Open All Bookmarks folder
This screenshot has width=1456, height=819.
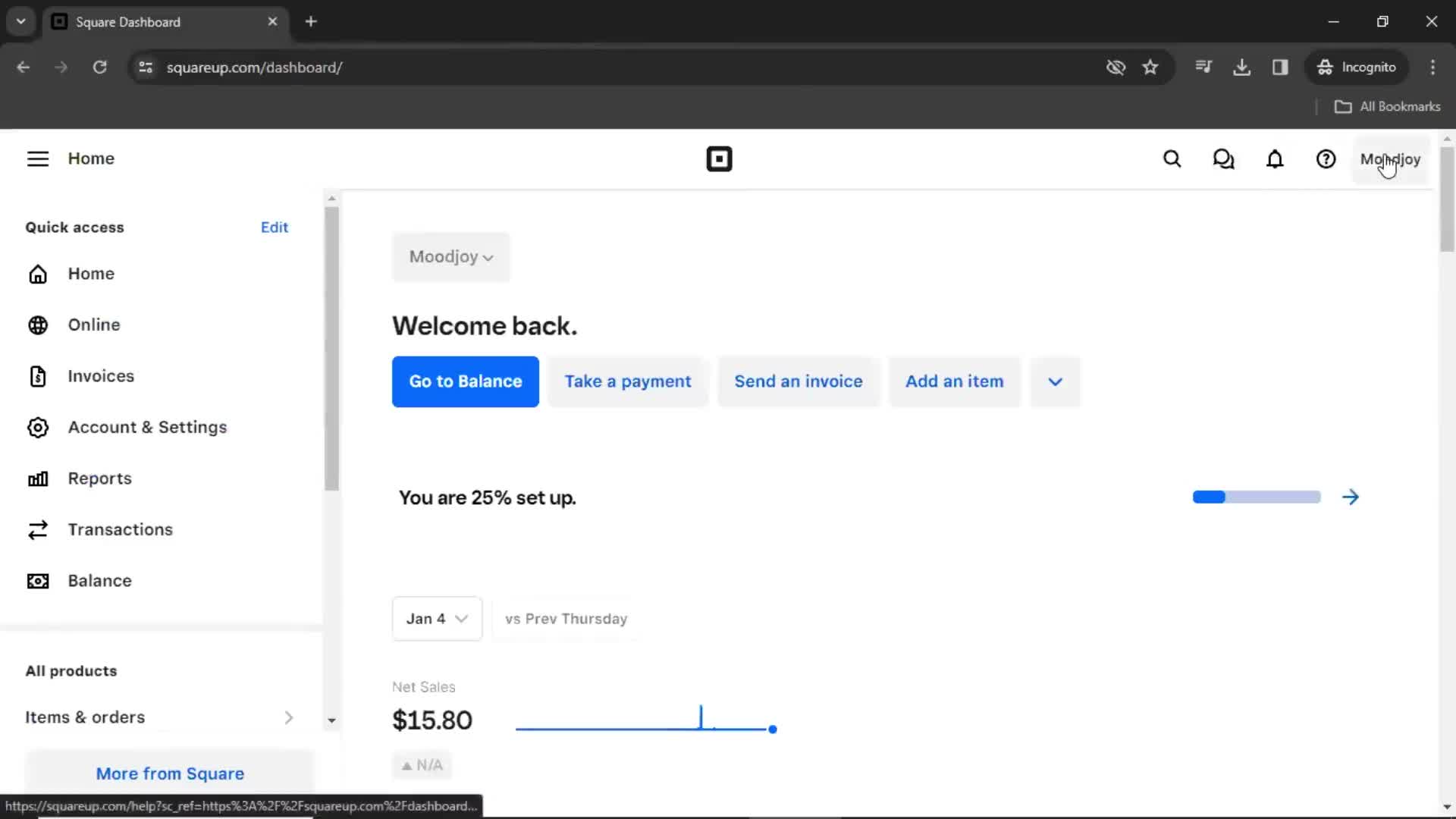point(1387,106)
